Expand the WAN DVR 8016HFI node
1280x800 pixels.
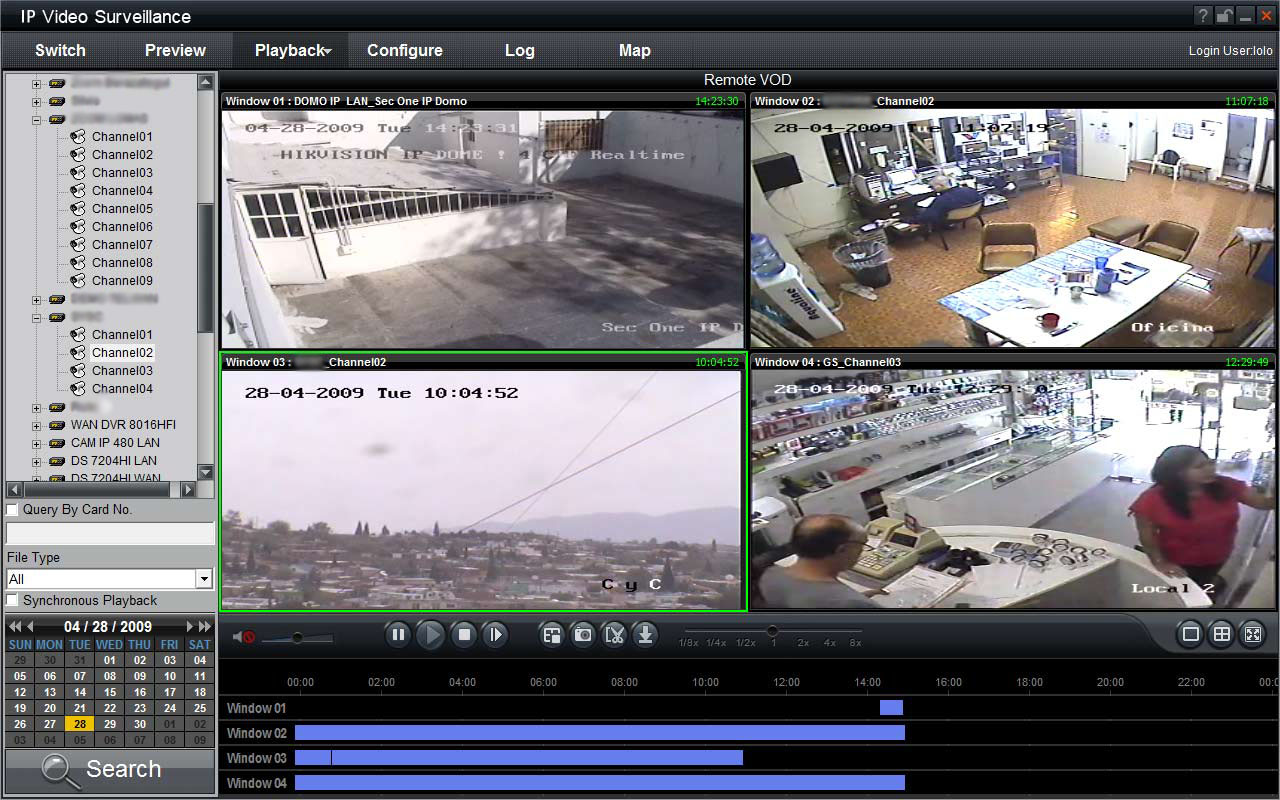(37, 425)
